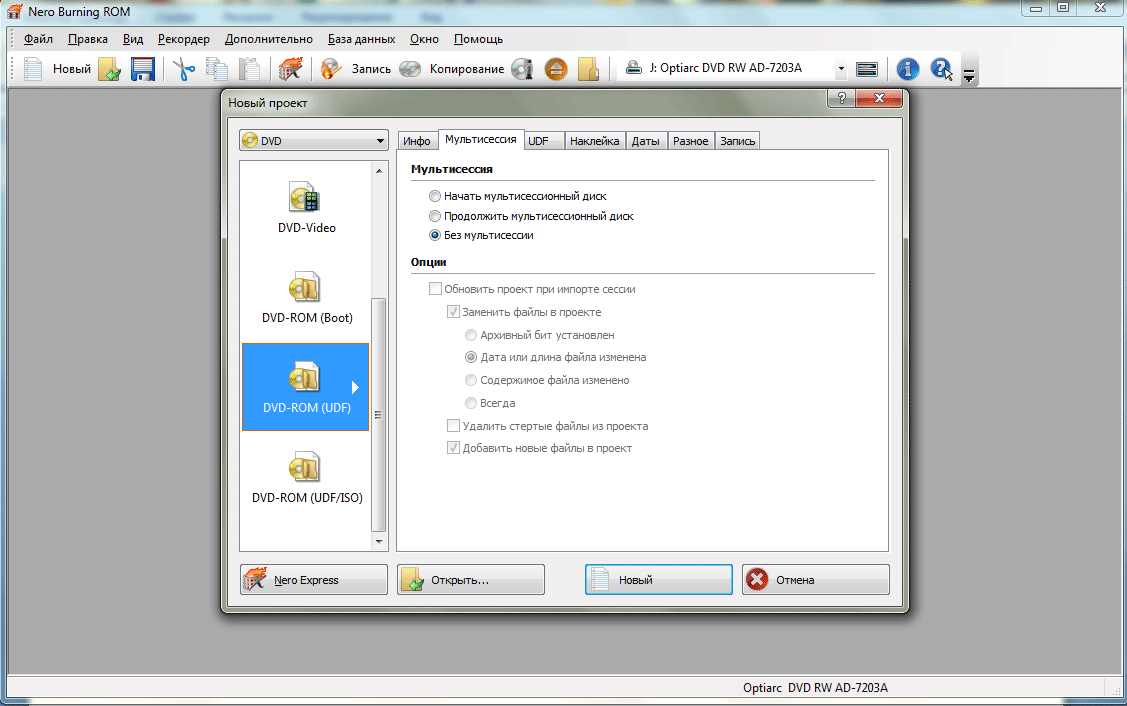Toggle Добавить новые файлы в проект checkbox
1127x706 pixels.
click(454, 448)
